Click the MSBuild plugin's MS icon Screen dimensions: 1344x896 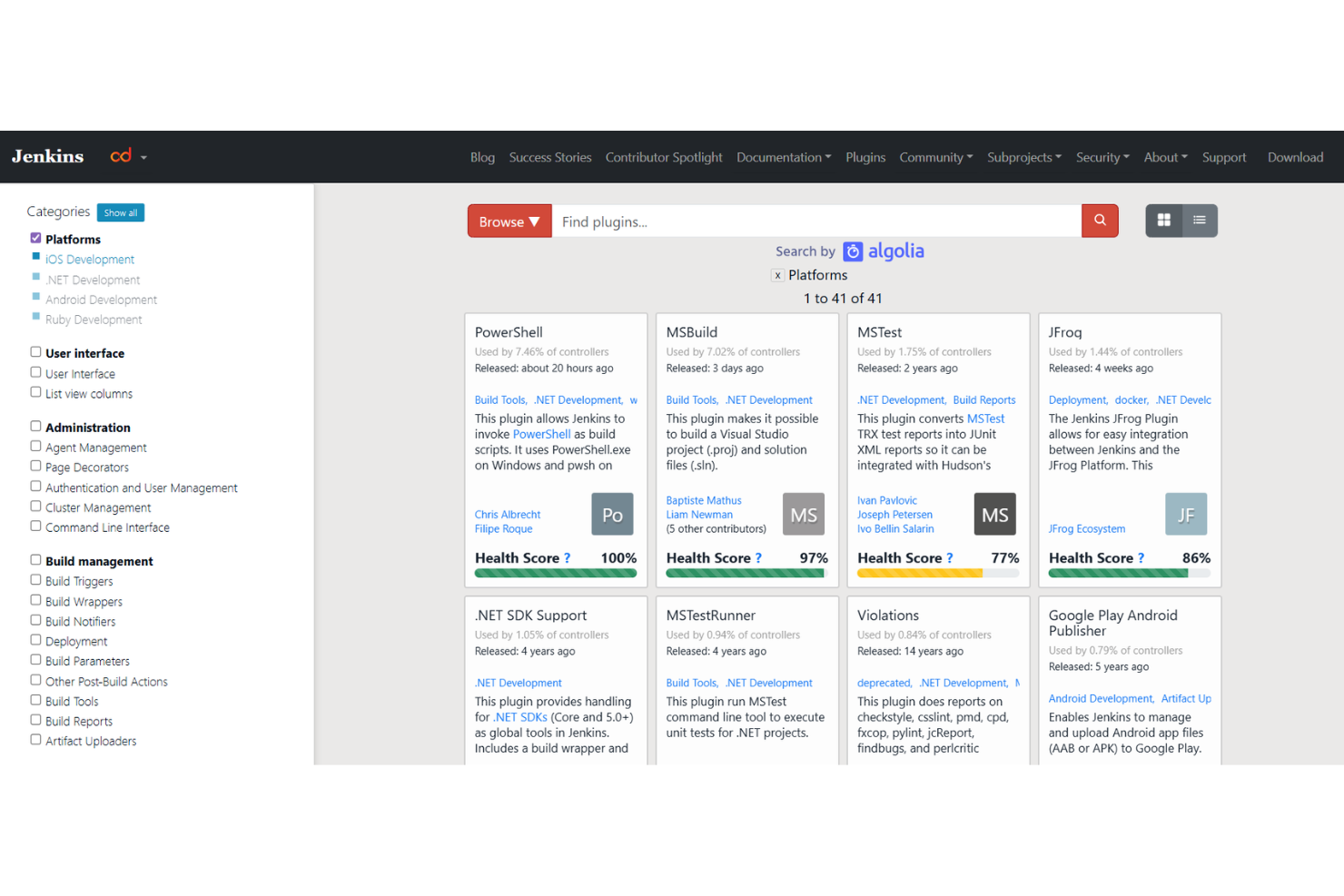pos(803,514)
